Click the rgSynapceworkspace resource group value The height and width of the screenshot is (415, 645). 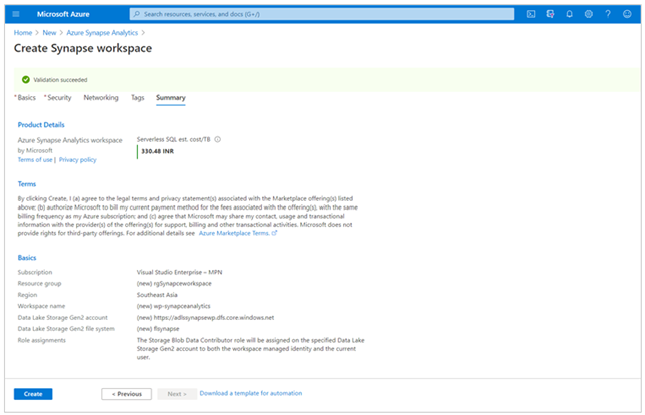click(x=174, y=284)
